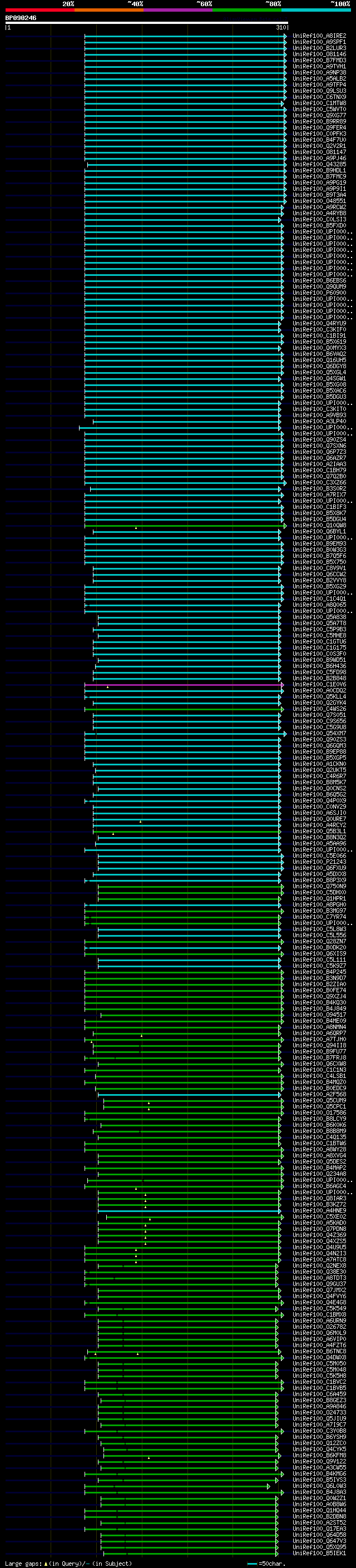Select hit UniRef100_B9RR89
This screenshot has width=356, height=1568.
pyautogui.click(x=319, y=122)
